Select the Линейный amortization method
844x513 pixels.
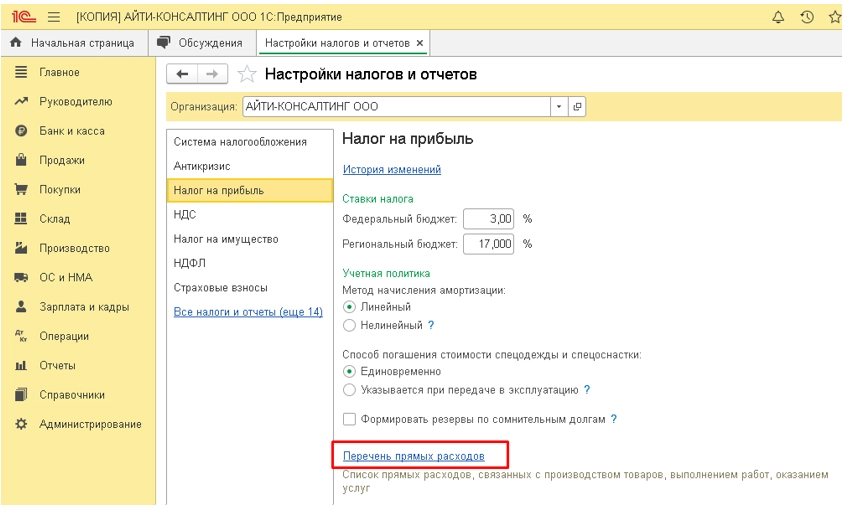349,307
